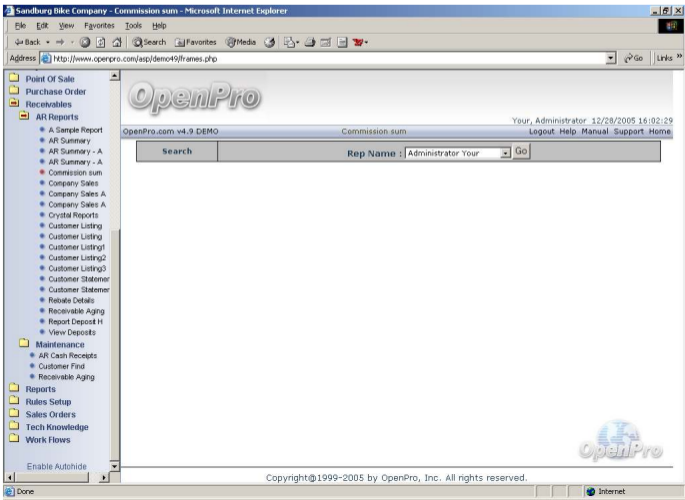Click the Go button beside Rep Name
Screen dimensions: 685x500
pyautogui.click(x=521, y=152)
